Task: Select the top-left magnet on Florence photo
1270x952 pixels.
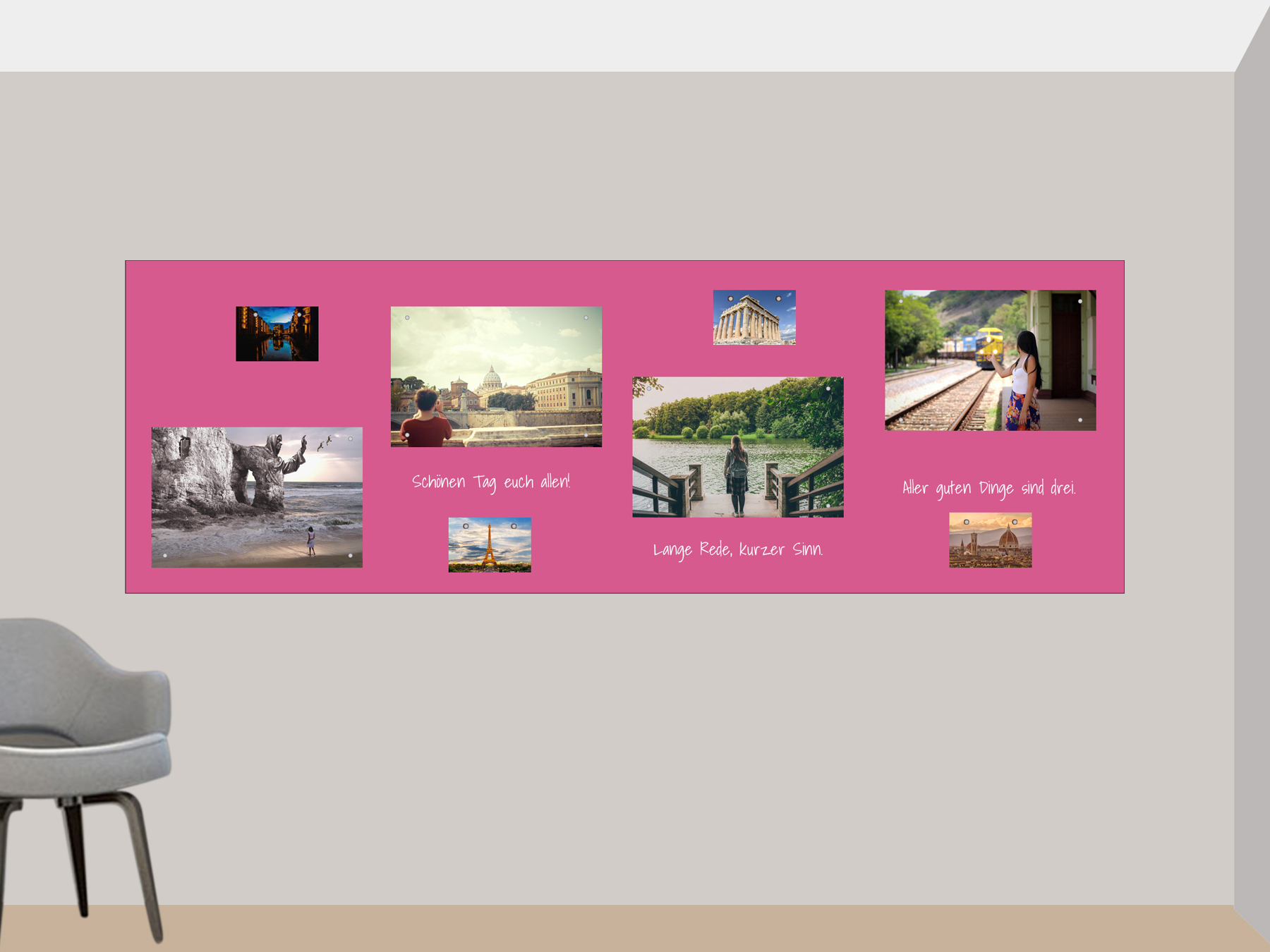Action: tap(967, 522)
